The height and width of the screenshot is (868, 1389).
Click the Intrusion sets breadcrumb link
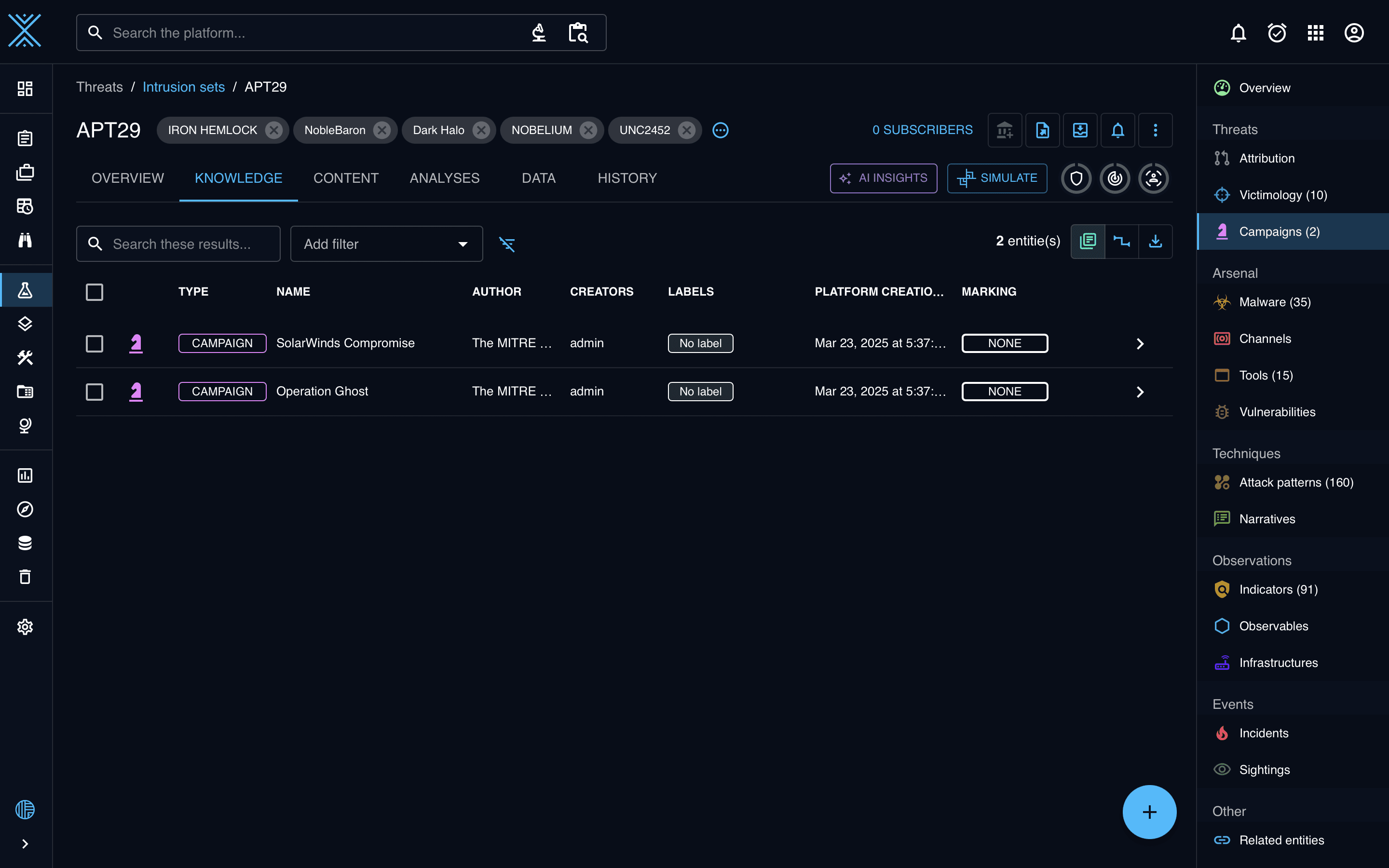(x=184, y=87)
